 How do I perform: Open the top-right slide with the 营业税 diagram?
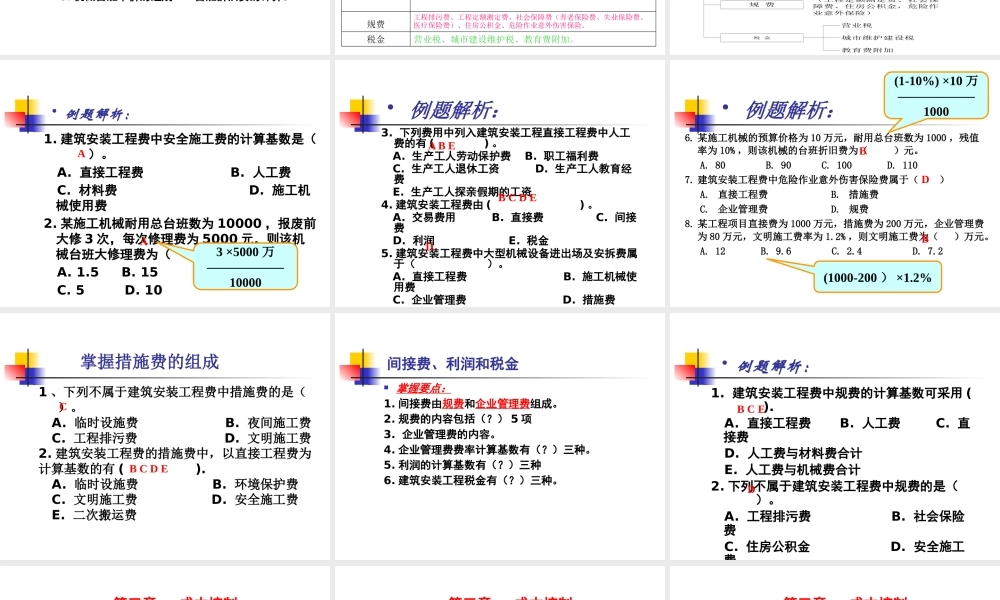coord(835,25)
